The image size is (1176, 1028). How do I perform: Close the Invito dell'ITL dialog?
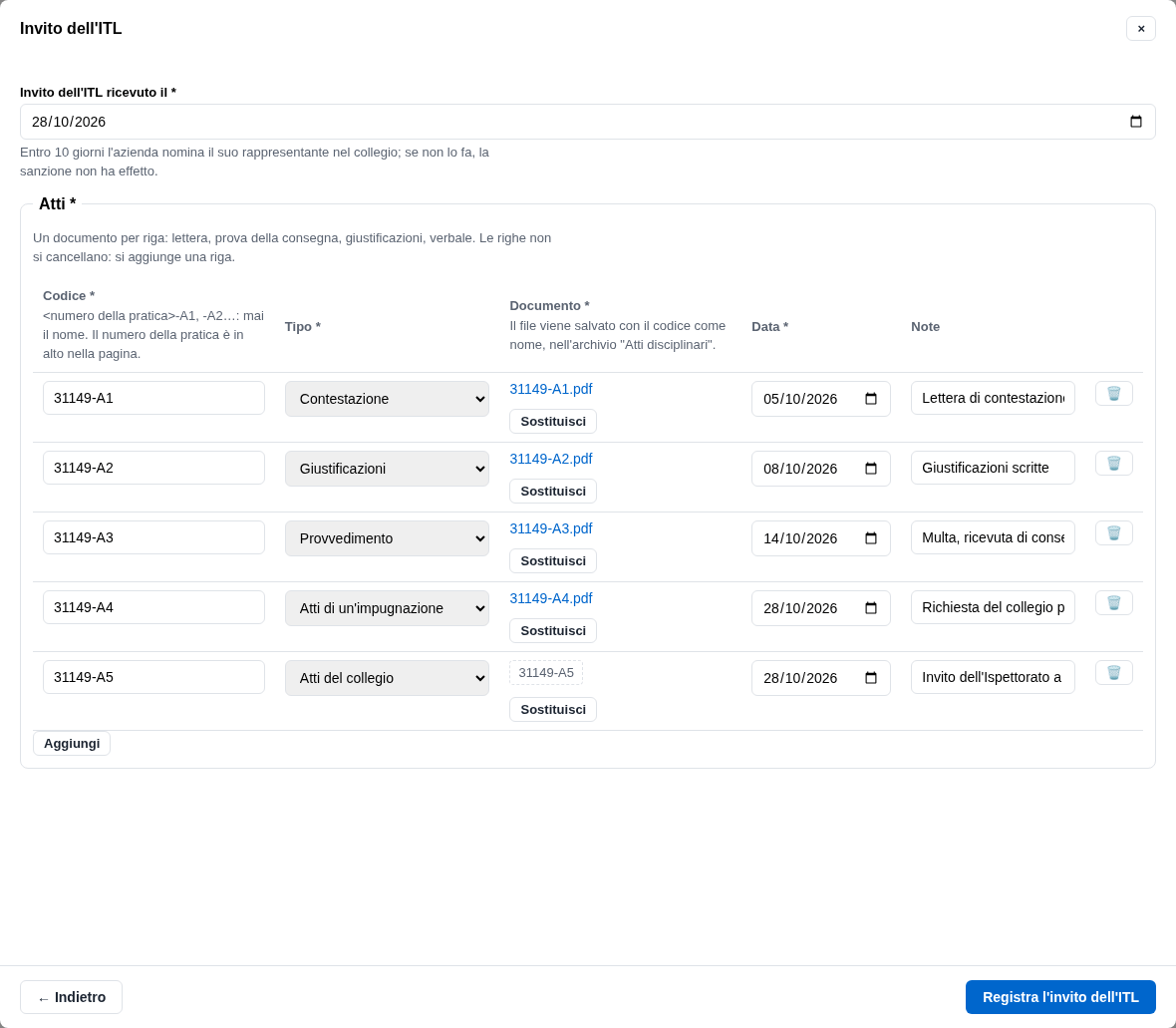coord(1141,29)
